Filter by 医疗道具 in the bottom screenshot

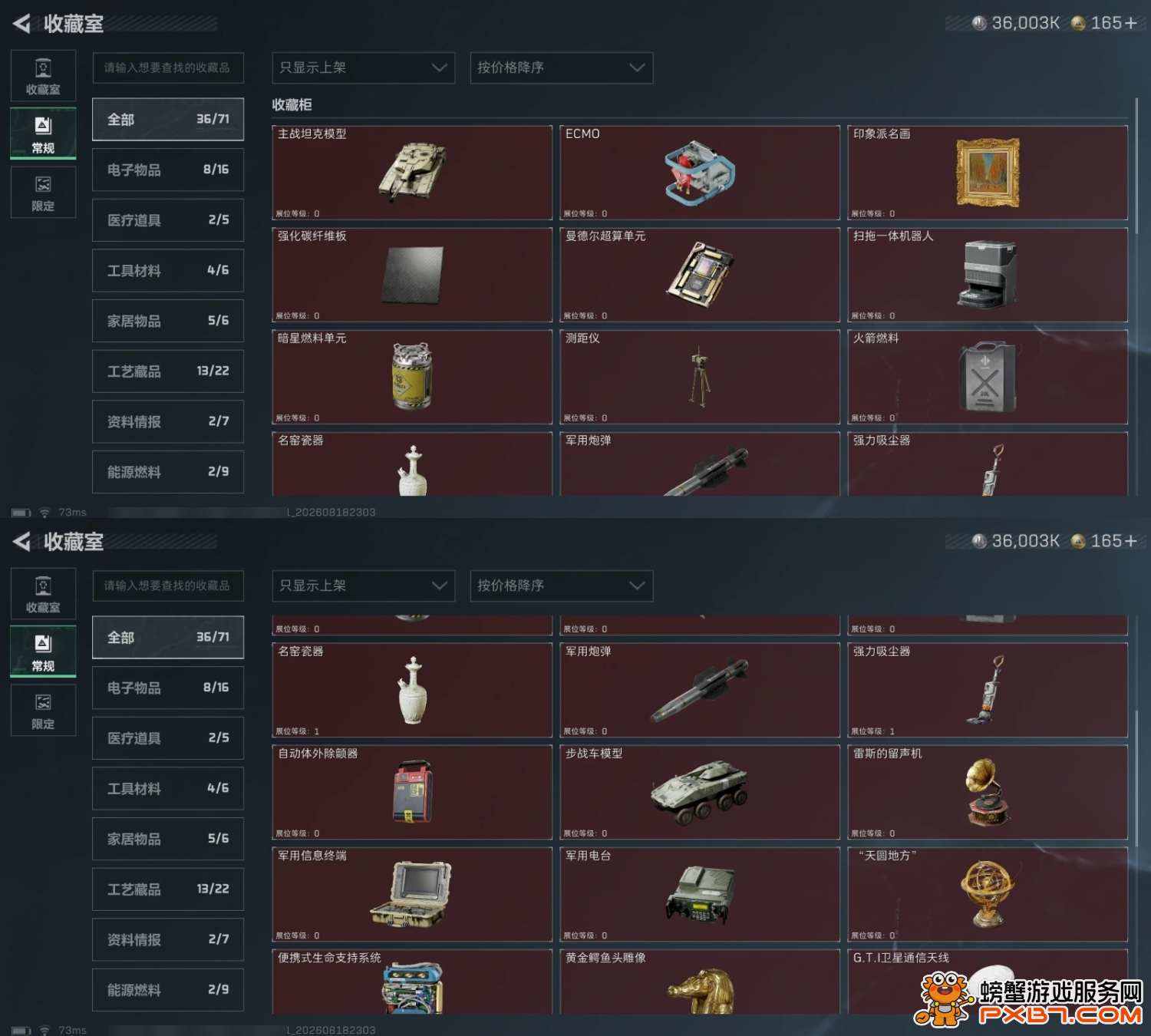point(168,738)
